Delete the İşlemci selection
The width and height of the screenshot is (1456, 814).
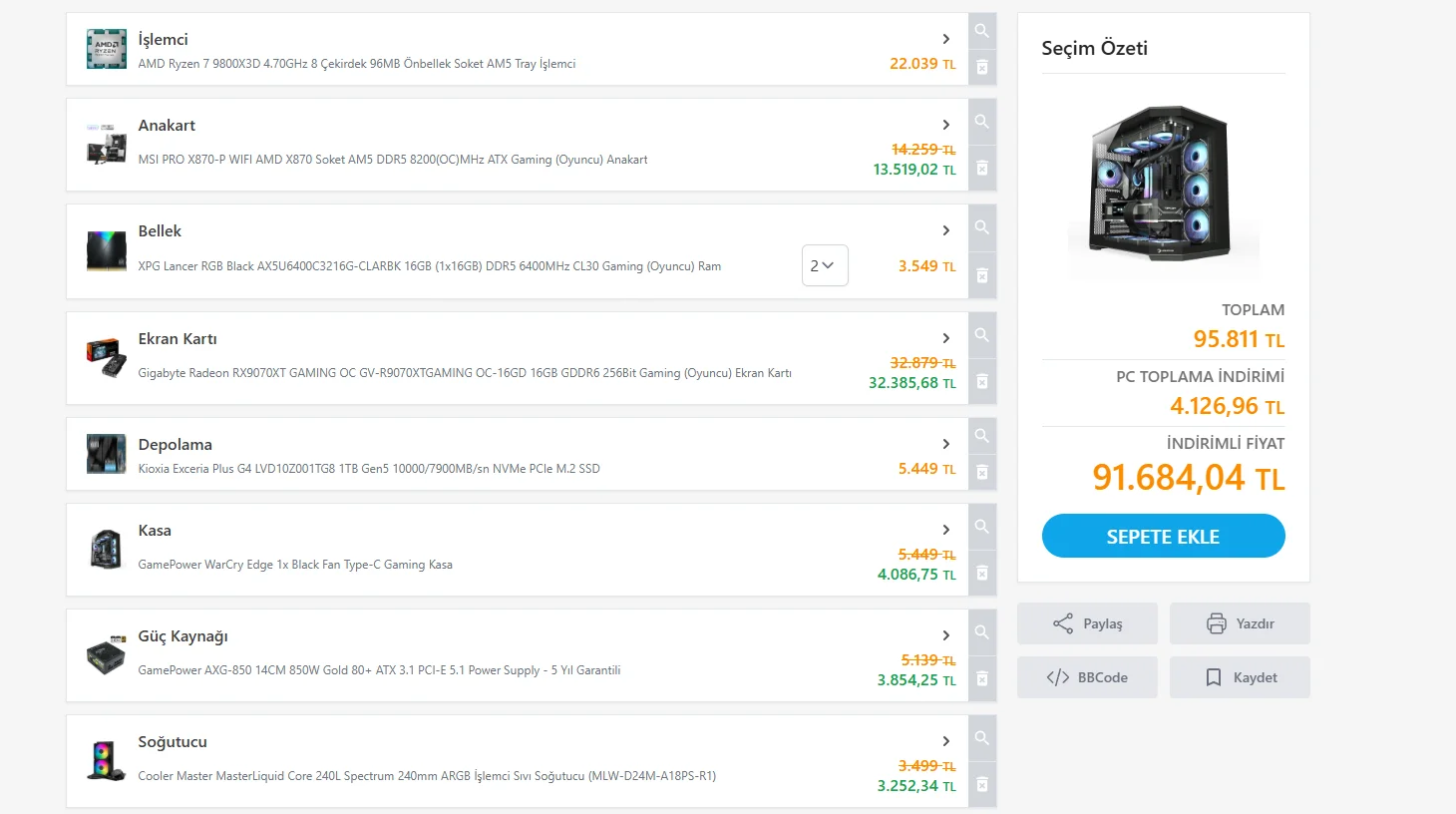click(982, 67)
